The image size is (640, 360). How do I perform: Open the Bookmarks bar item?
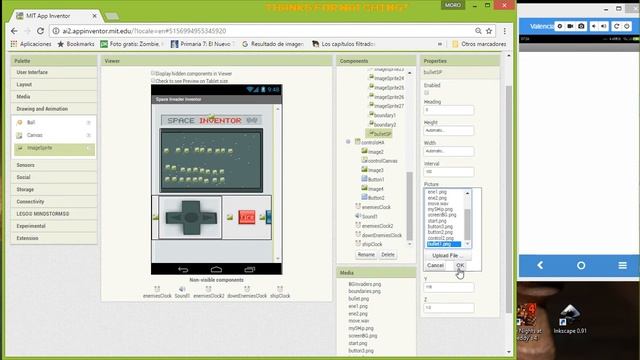click(x=76, y=44)
